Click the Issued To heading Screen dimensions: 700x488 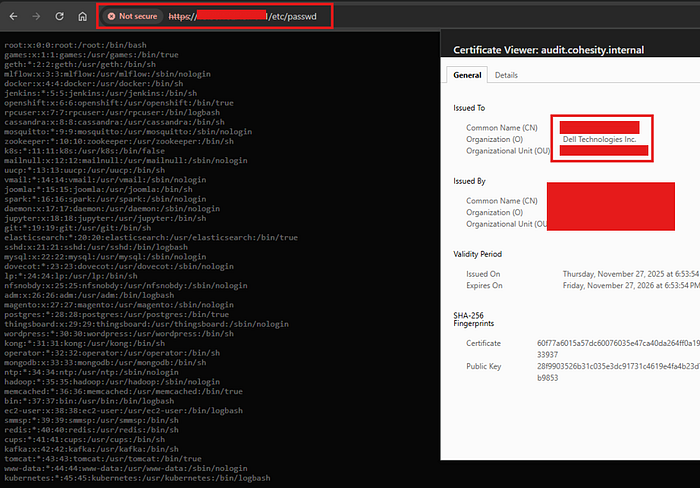click(469, 108)
